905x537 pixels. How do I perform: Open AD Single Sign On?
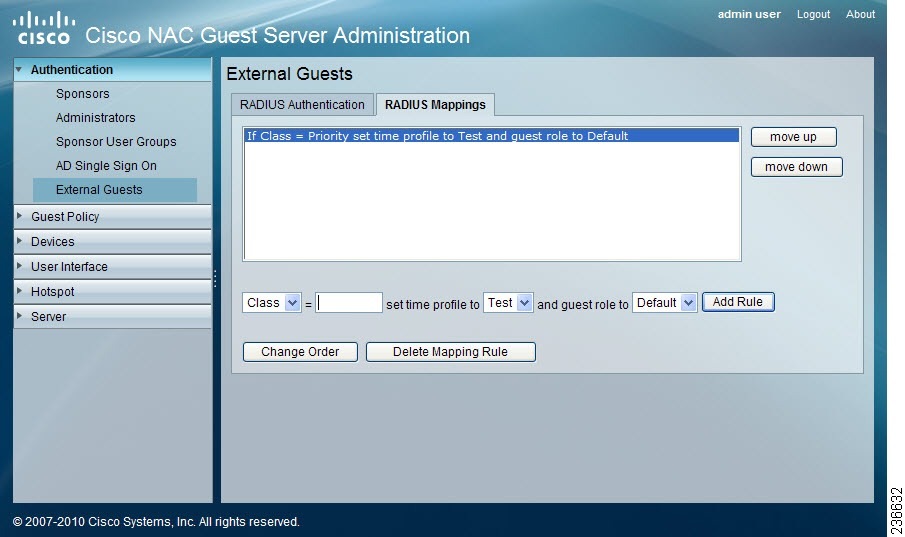pos(106,166)
